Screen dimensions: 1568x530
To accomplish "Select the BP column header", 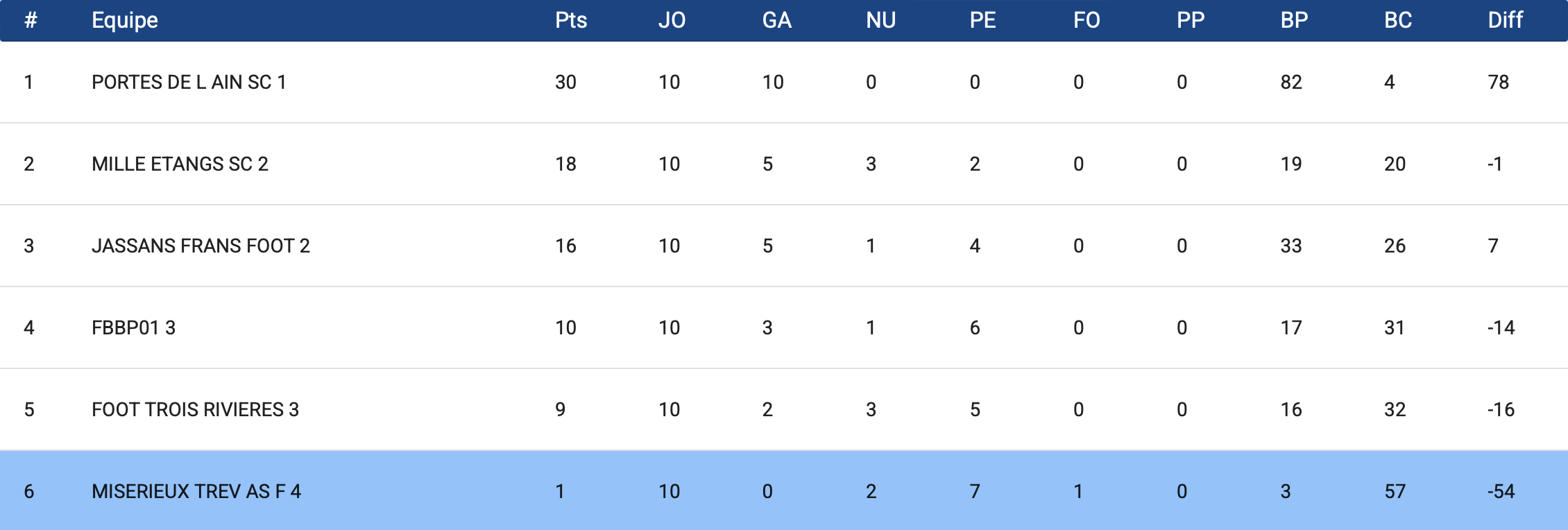I will pos(1294,20).
